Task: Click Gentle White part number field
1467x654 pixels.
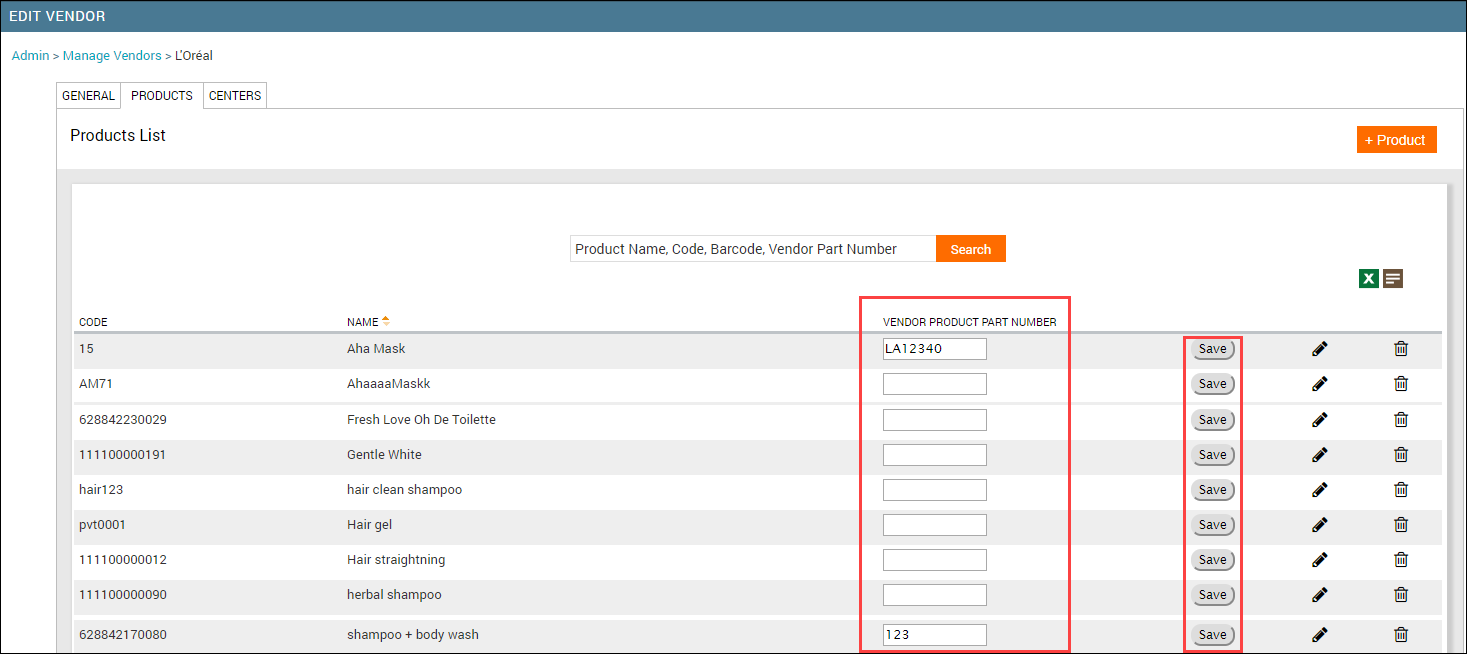Action: (x=934, y=454)
